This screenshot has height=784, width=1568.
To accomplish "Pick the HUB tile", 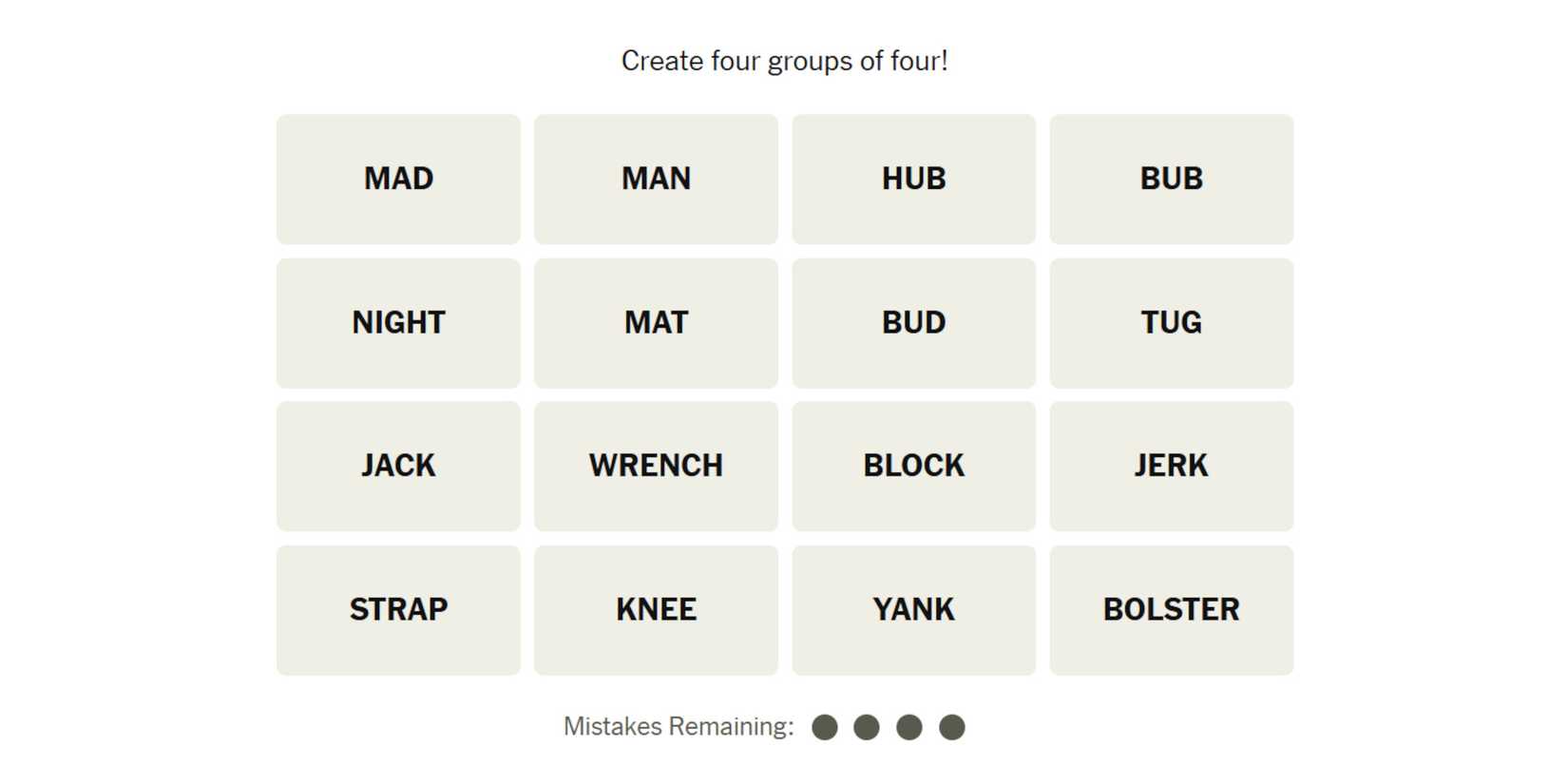I will point(913,179).
